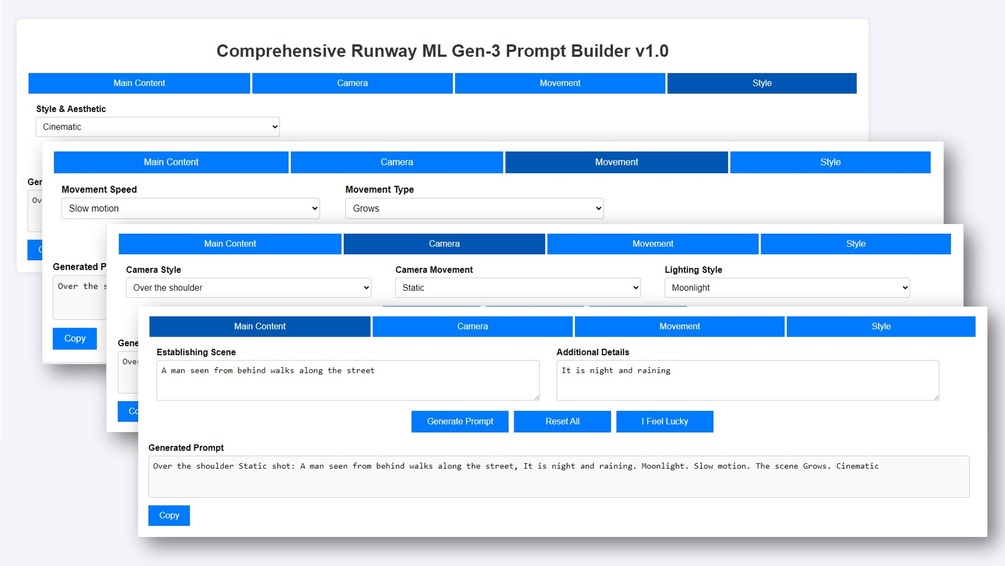The width and height of the screenshot is (1005, 566).
Task: Open Movement tab in the topmost back panel
Action: click(560, 83)
